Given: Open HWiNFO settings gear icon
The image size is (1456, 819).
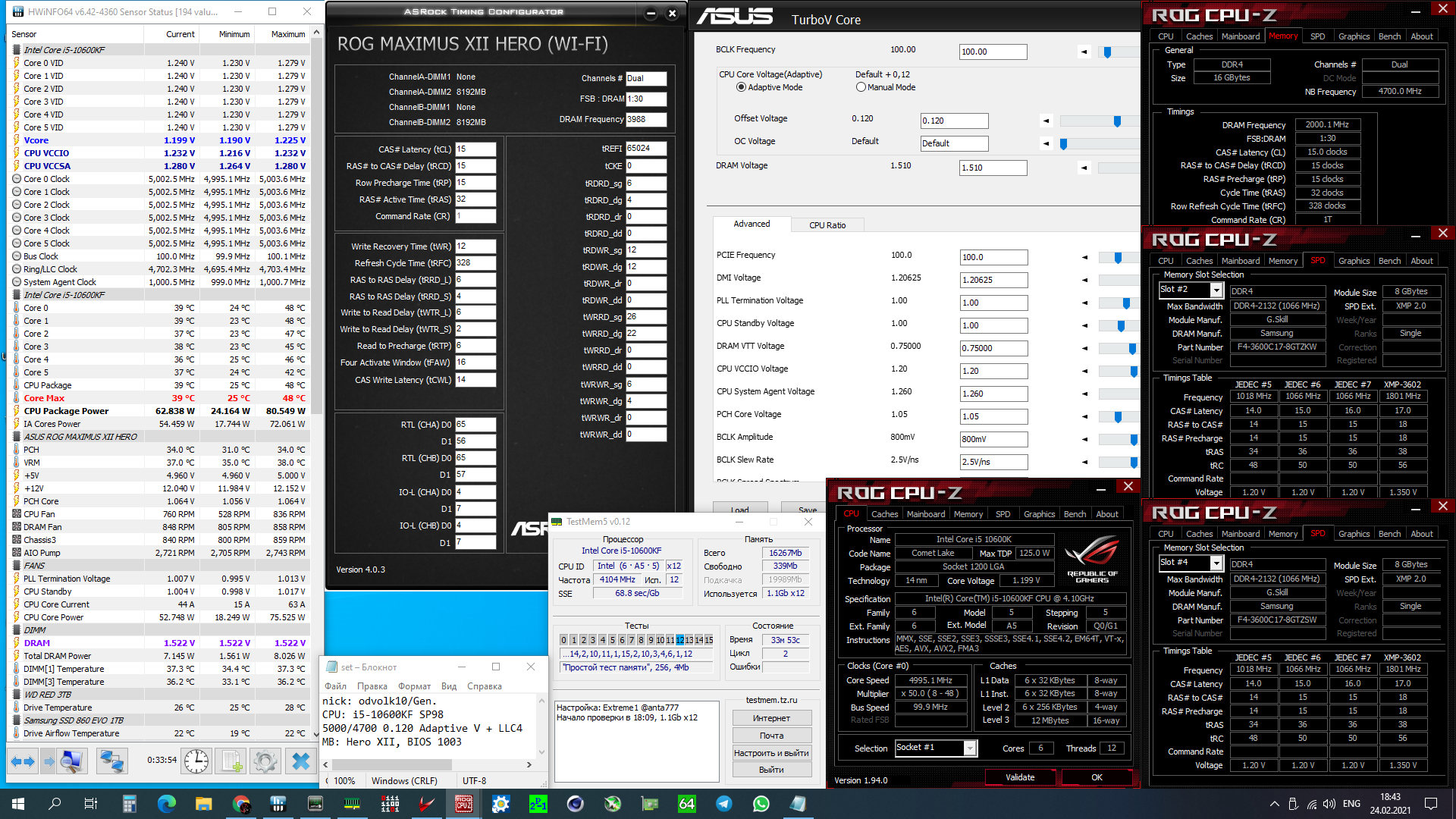Looking at the screenshot, I should click(x=265, y=761).
